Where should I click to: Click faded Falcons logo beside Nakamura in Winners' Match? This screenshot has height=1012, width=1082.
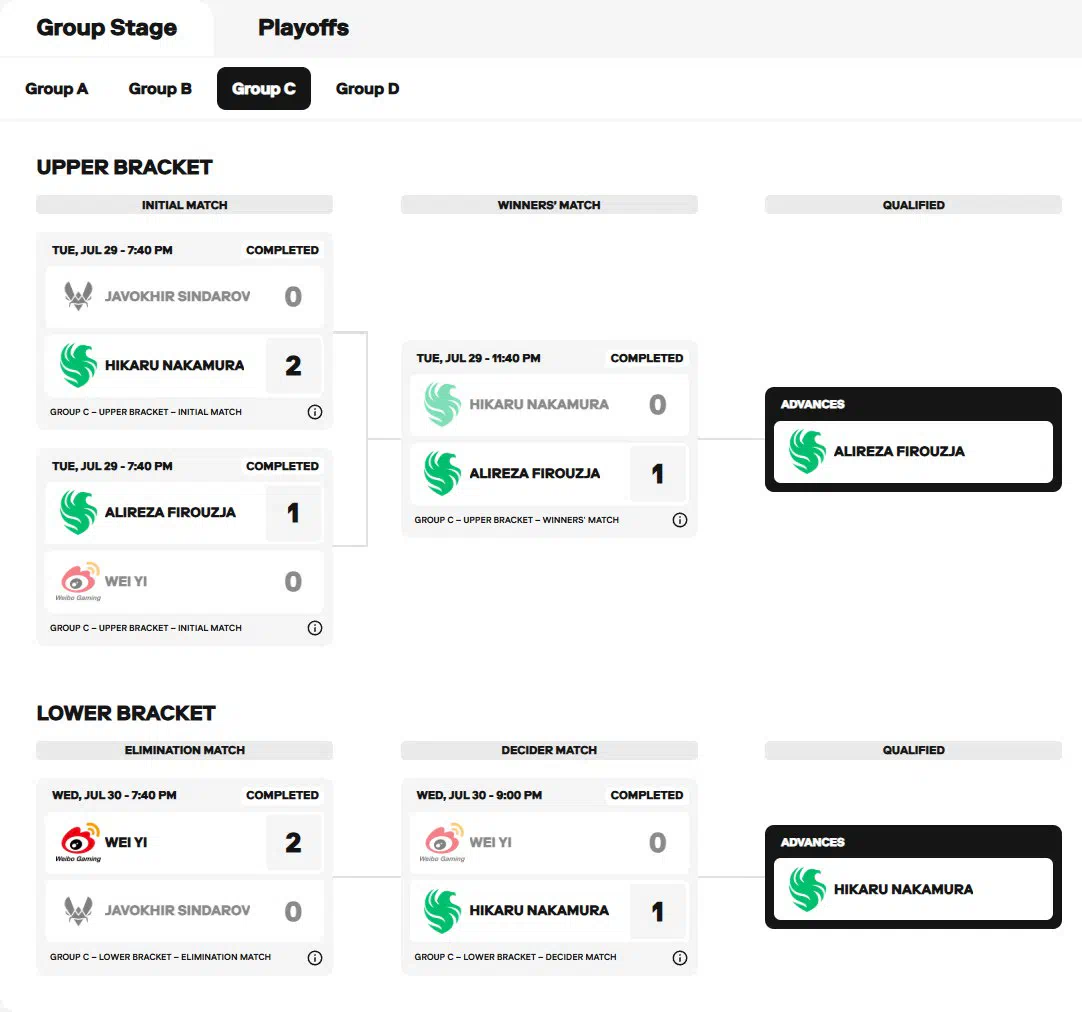(442, 404)
